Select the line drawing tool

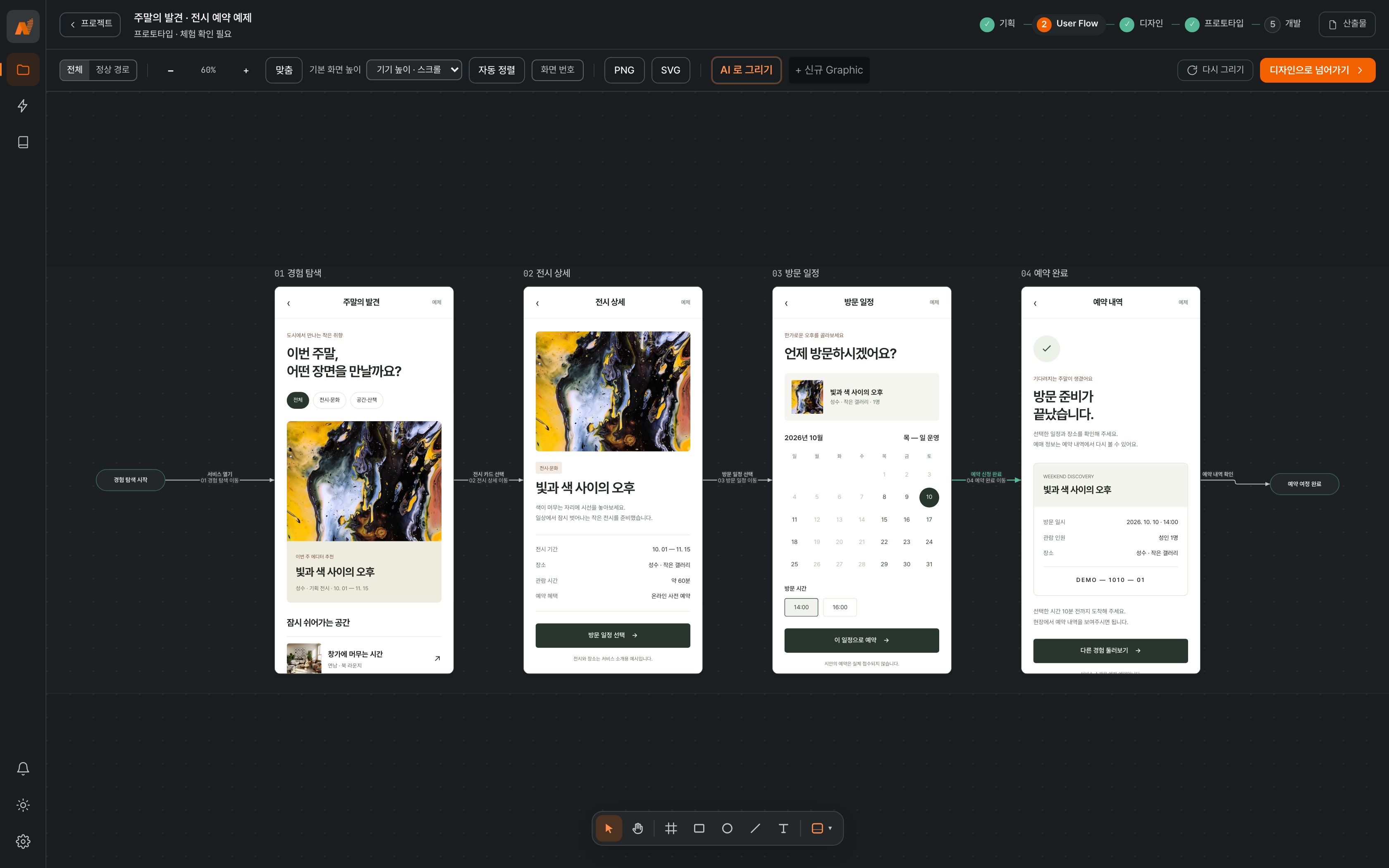pyautogui.click(x=755, y=828)
